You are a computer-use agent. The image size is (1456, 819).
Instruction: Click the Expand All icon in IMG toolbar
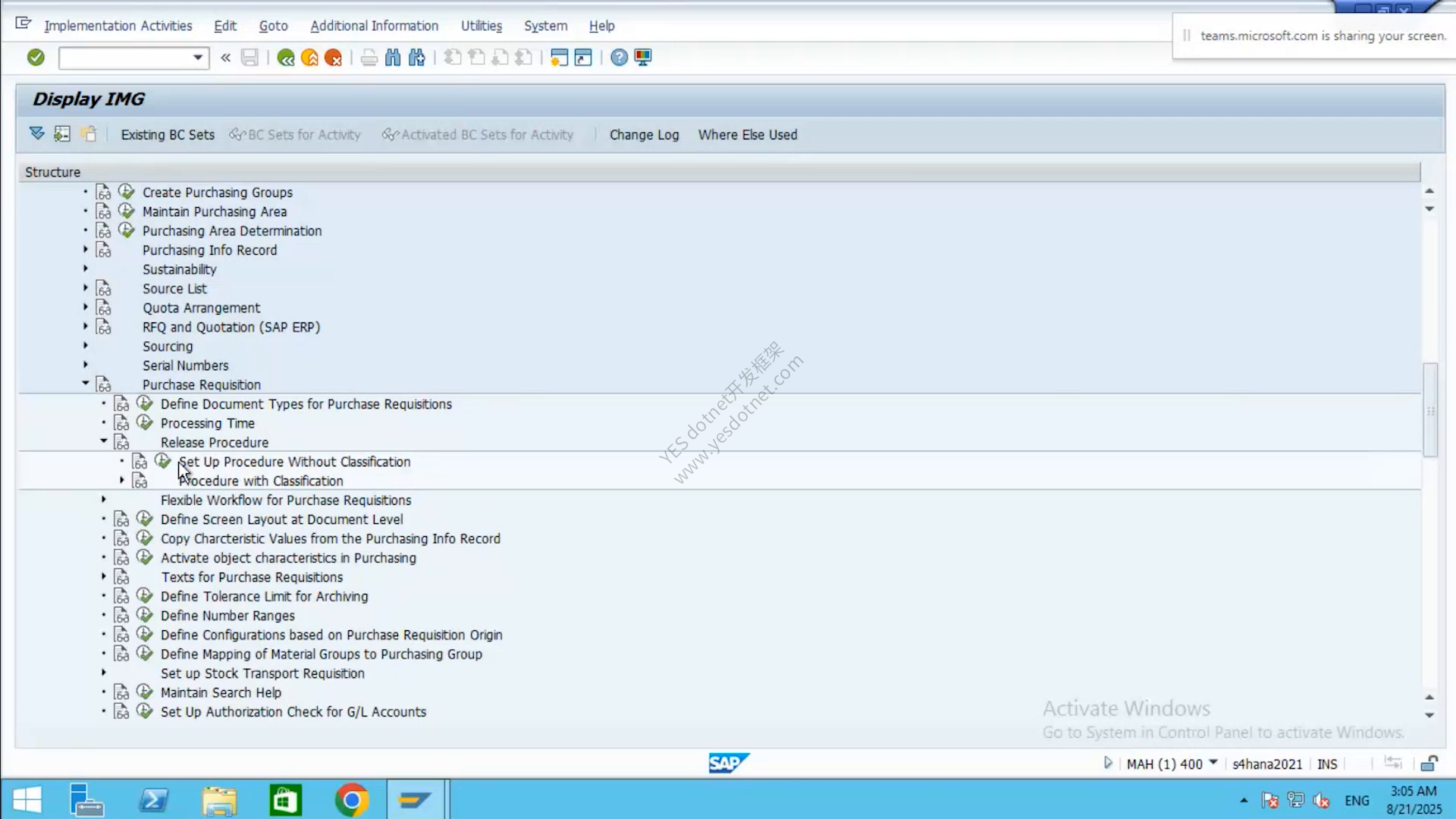(x=36, y=134)
